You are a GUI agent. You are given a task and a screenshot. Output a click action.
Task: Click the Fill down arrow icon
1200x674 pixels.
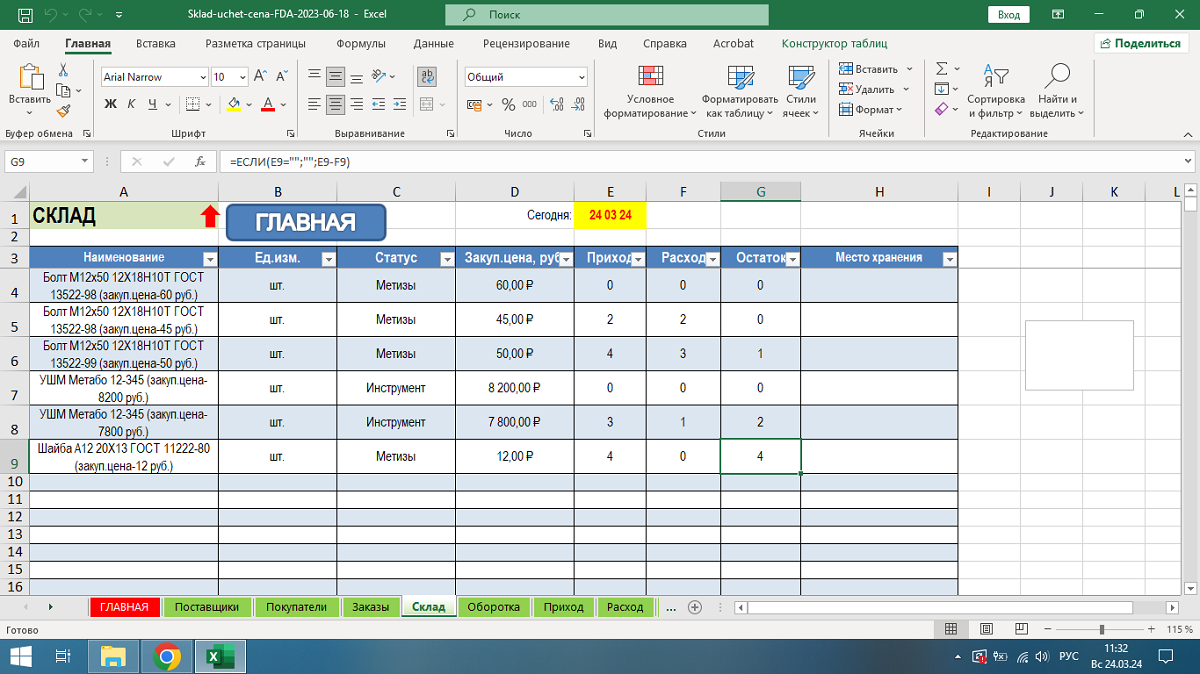click(941, 89)
